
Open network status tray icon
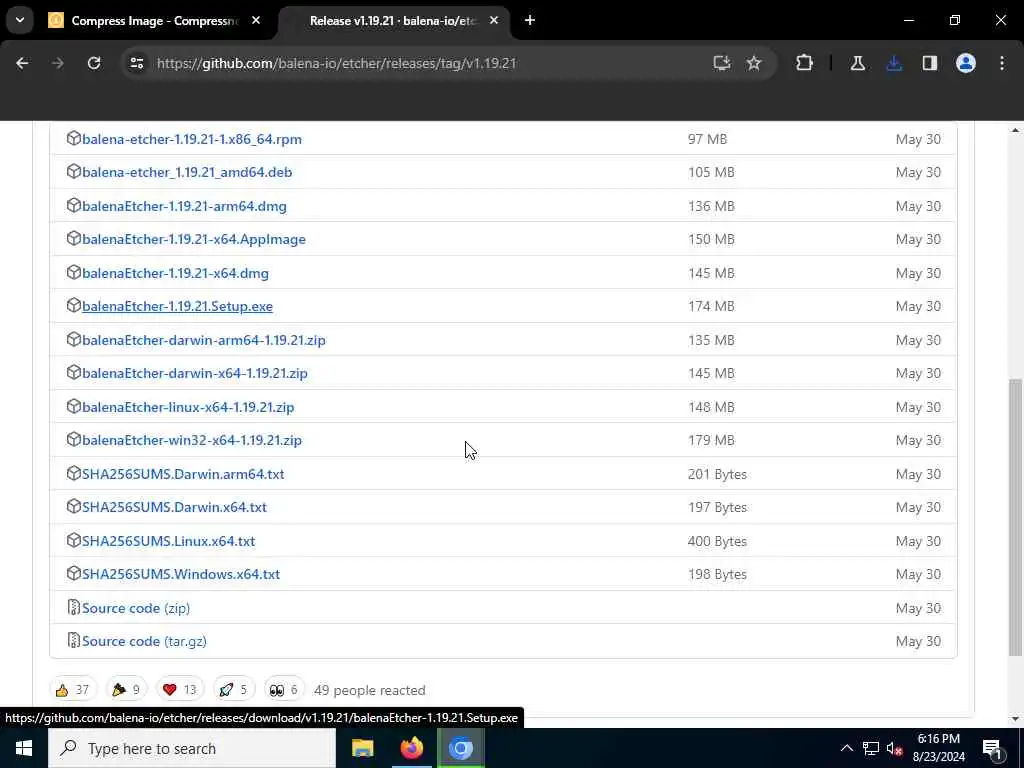point(871,748)
